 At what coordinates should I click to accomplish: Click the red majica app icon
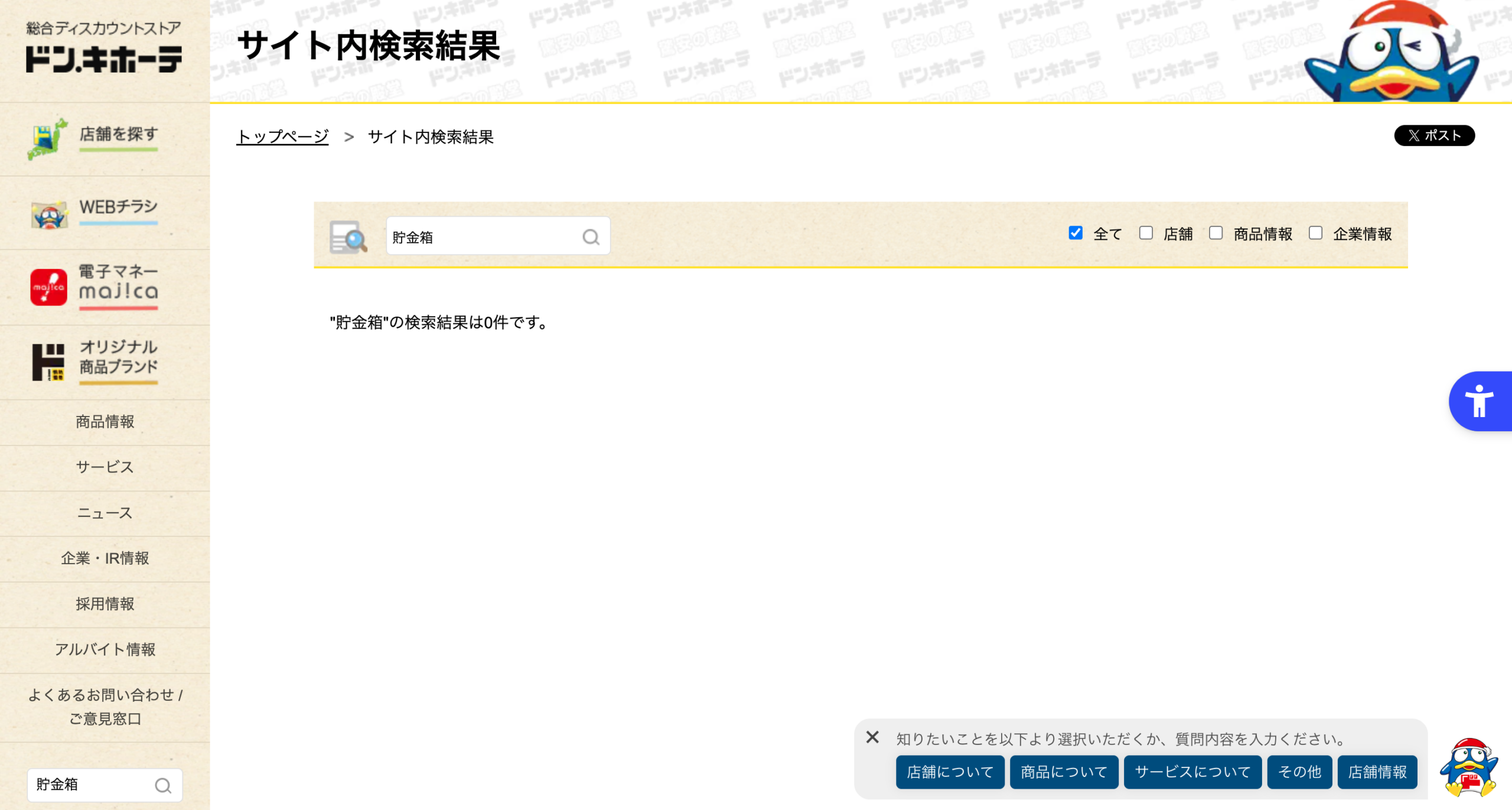pyautogui.click(x=48, y=287)
